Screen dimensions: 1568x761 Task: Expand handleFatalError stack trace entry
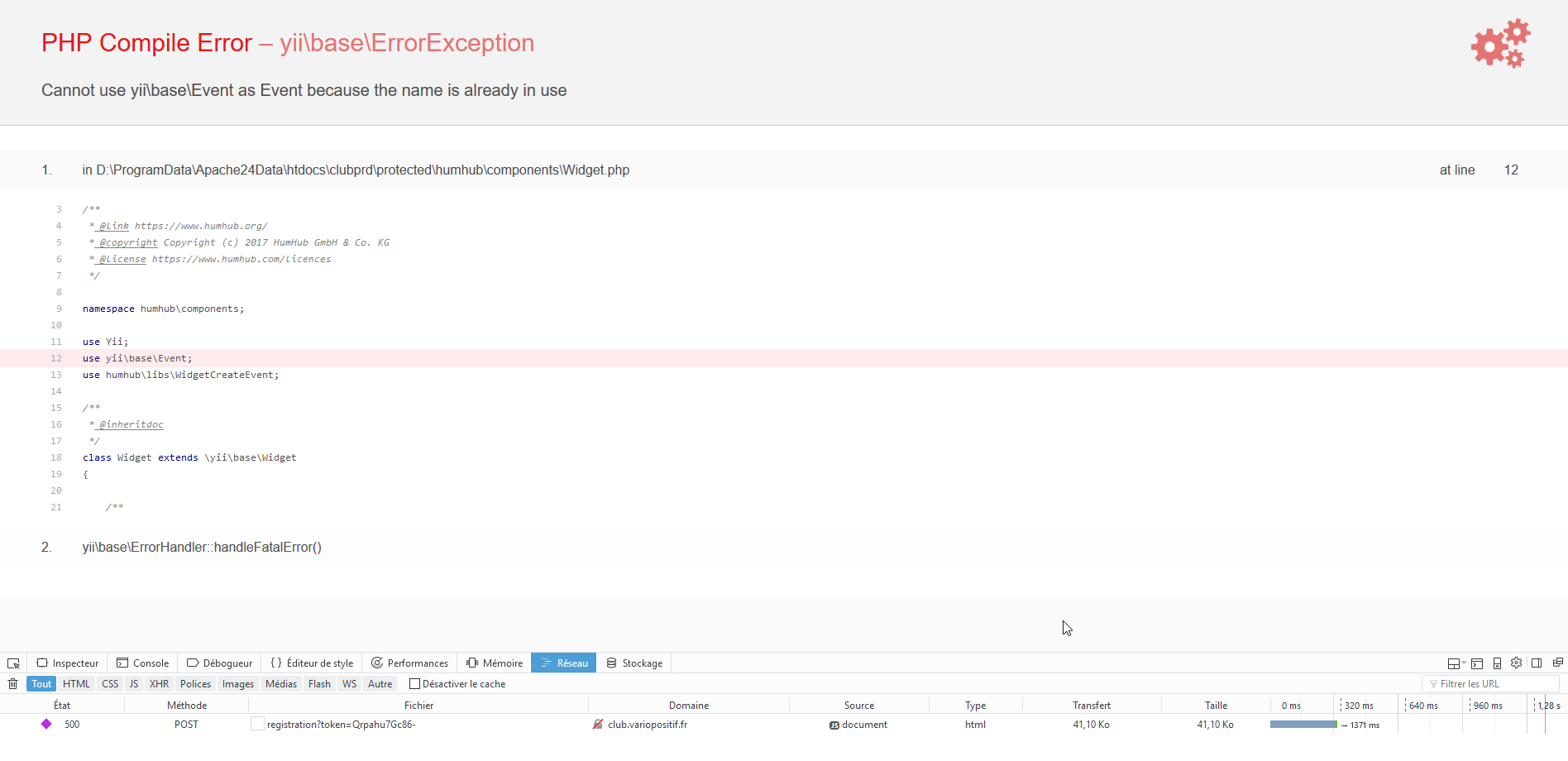click(784, 547)
